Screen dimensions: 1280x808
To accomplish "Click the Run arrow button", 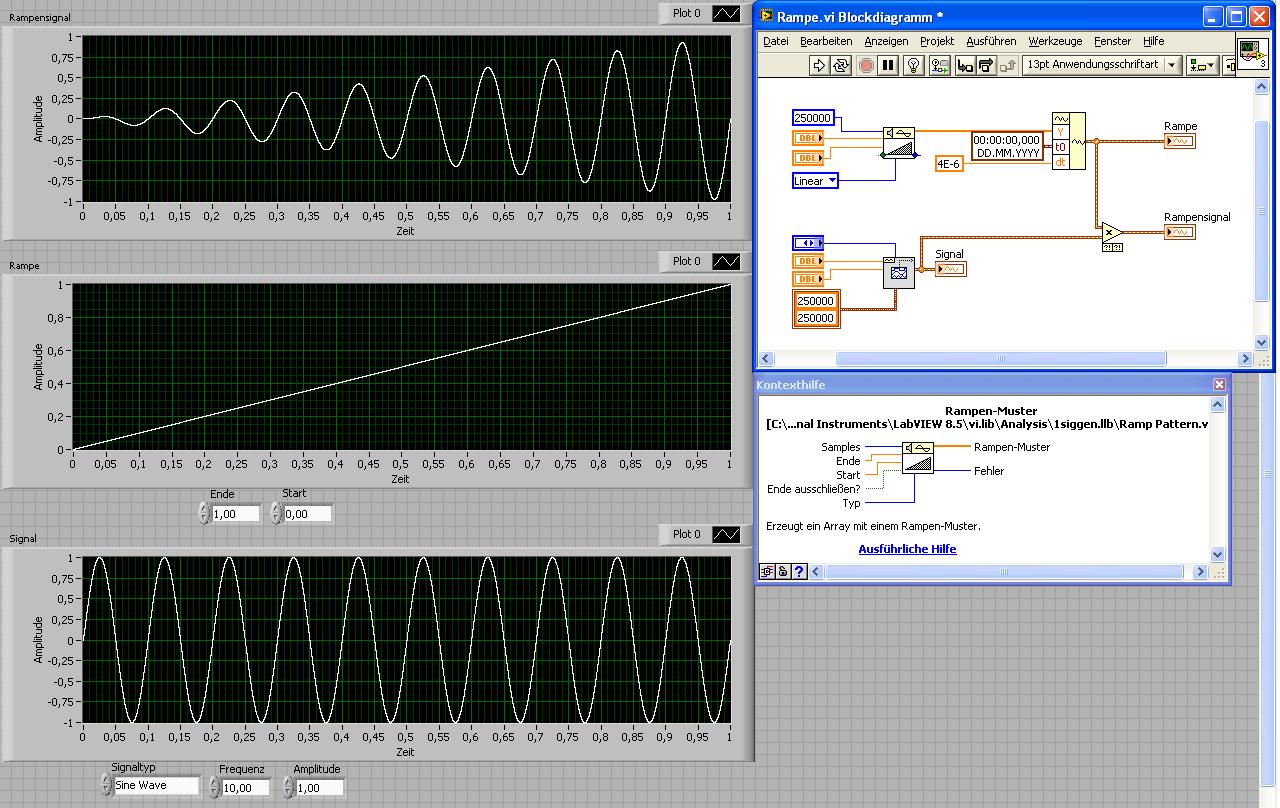I will coord(818,66).
